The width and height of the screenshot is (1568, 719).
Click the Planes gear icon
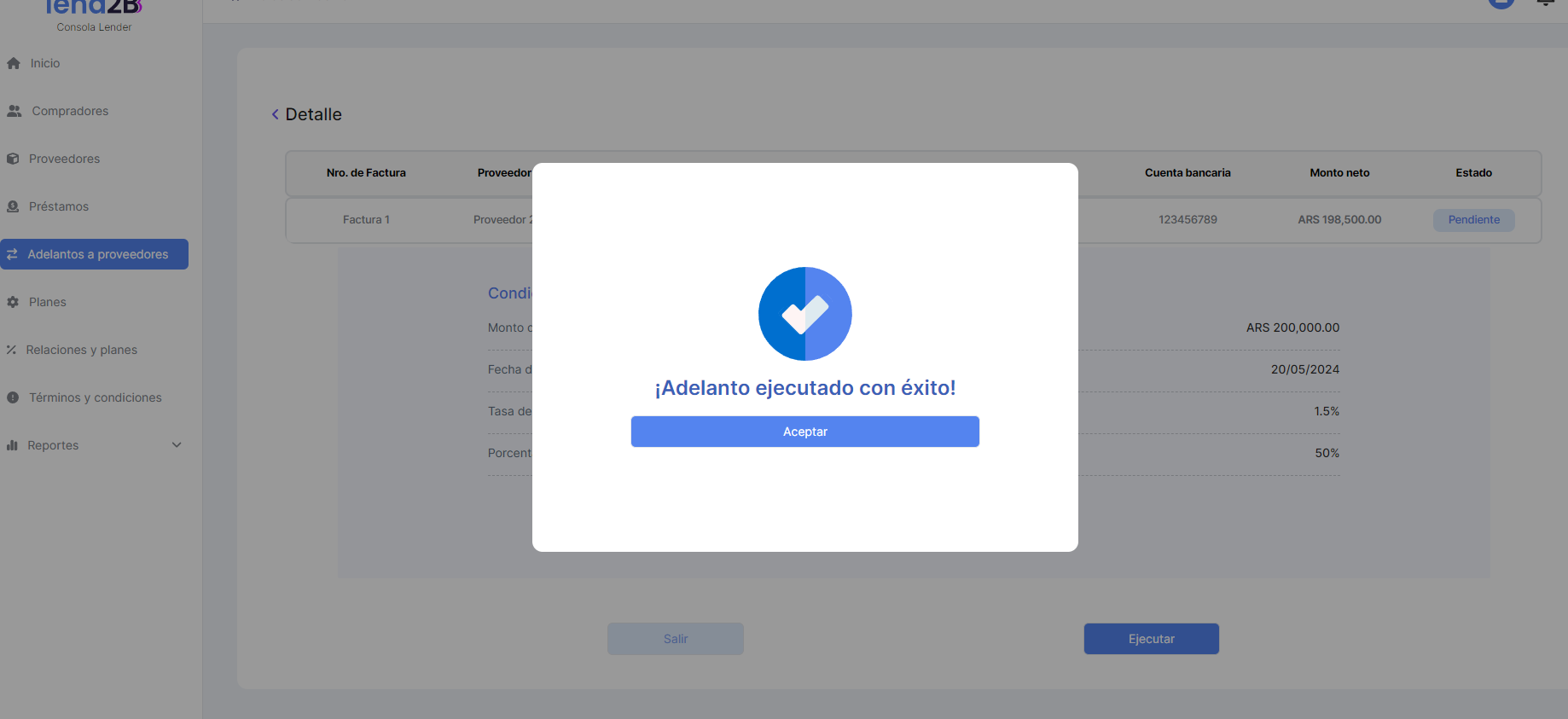(13, 302)
